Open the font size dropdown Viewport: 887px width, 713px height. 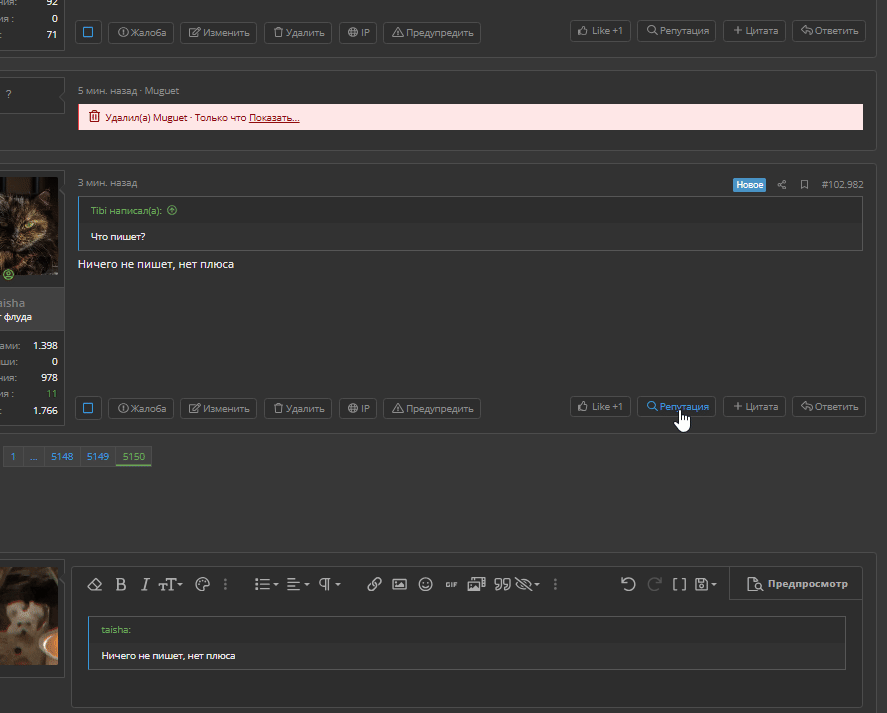pos(170,584)
